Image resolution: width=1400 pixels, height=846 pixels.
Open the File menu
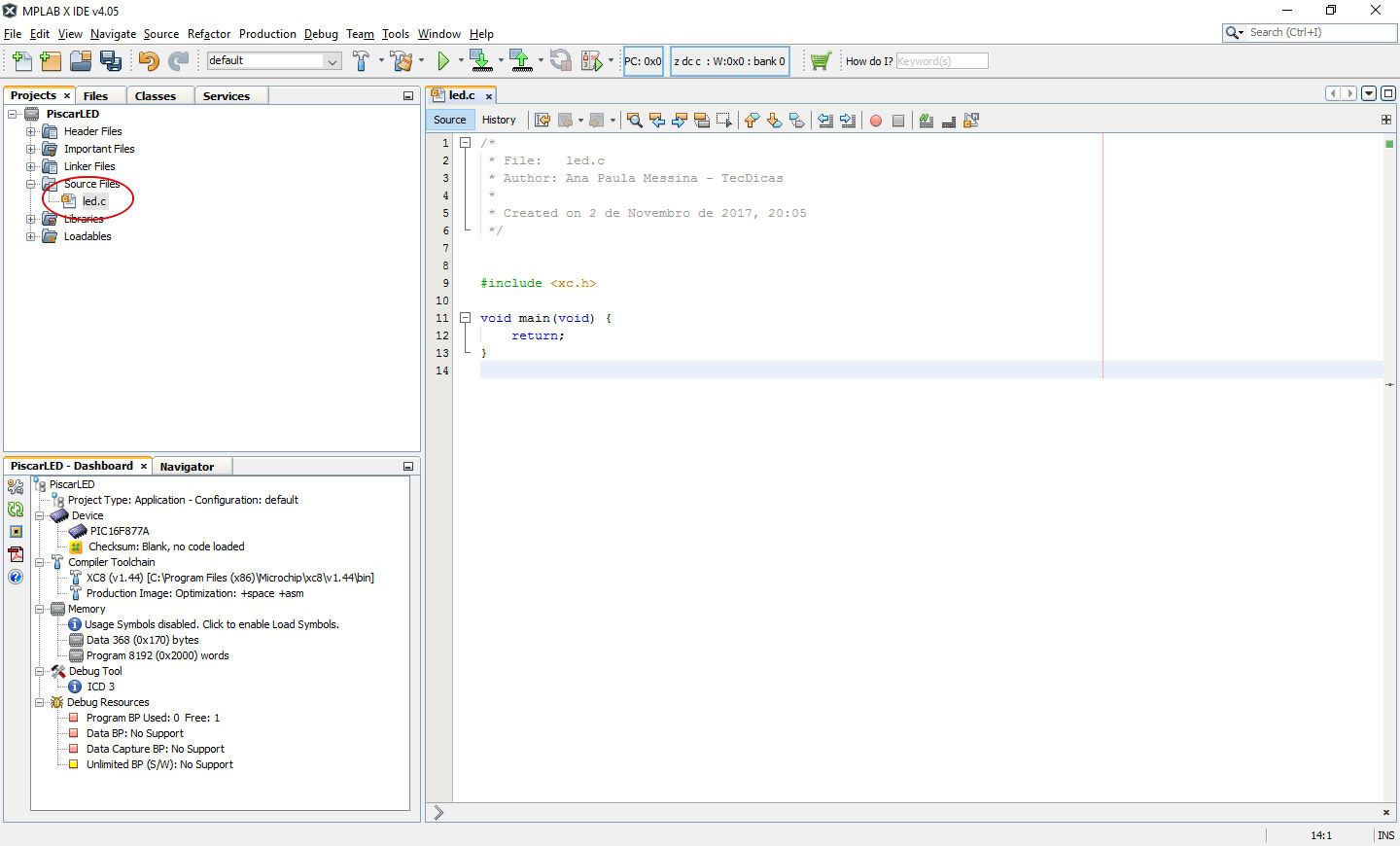pyautogui.click(x=13, y=34)
